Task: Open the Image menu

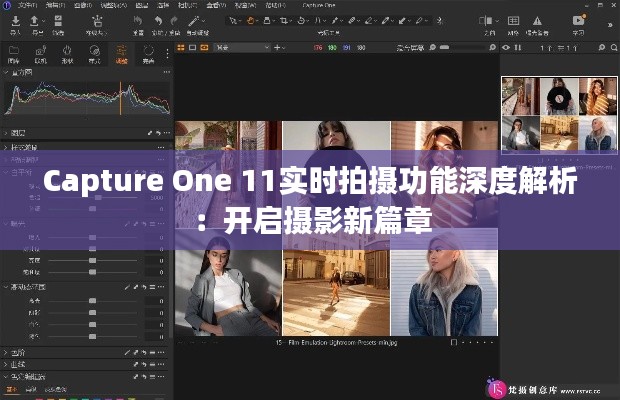Action: (83, 5)
